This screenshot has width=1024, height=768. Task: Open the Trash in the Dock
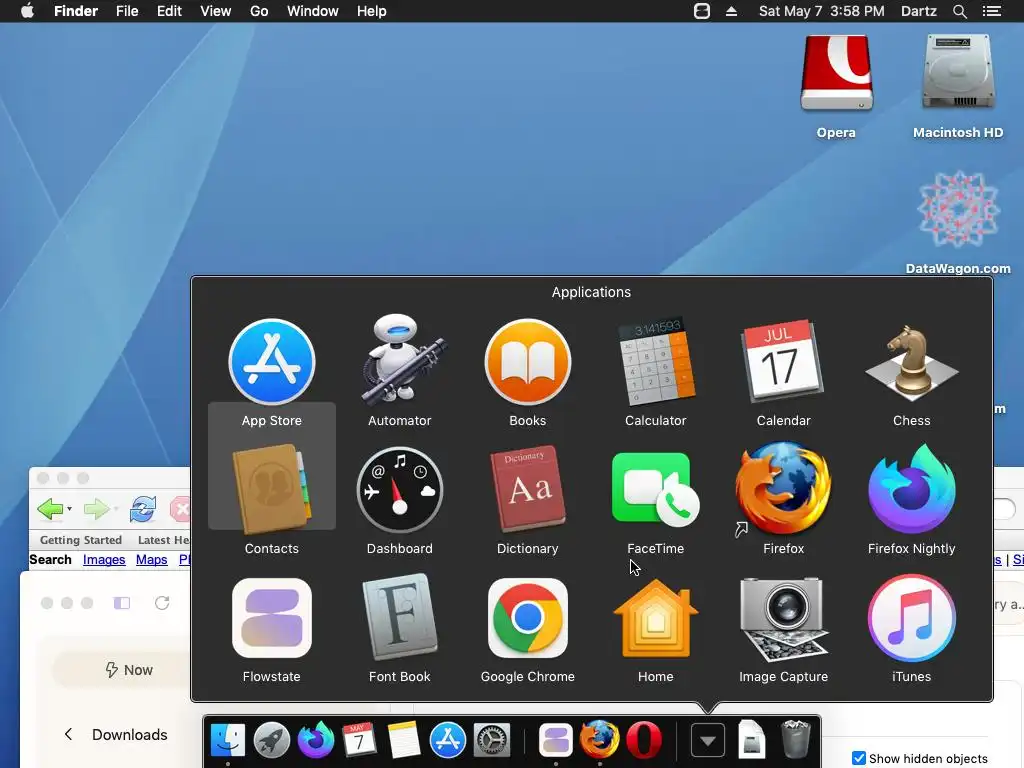(x=795, y=739)
